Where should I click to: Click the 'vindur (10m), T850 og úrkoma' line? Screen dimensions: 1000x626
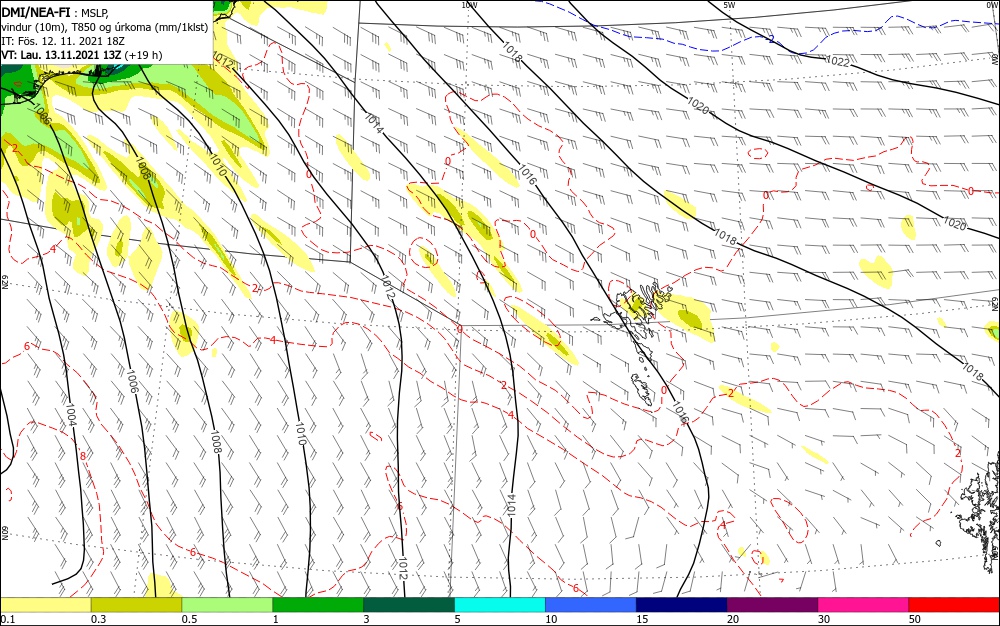tap(105, 27)
